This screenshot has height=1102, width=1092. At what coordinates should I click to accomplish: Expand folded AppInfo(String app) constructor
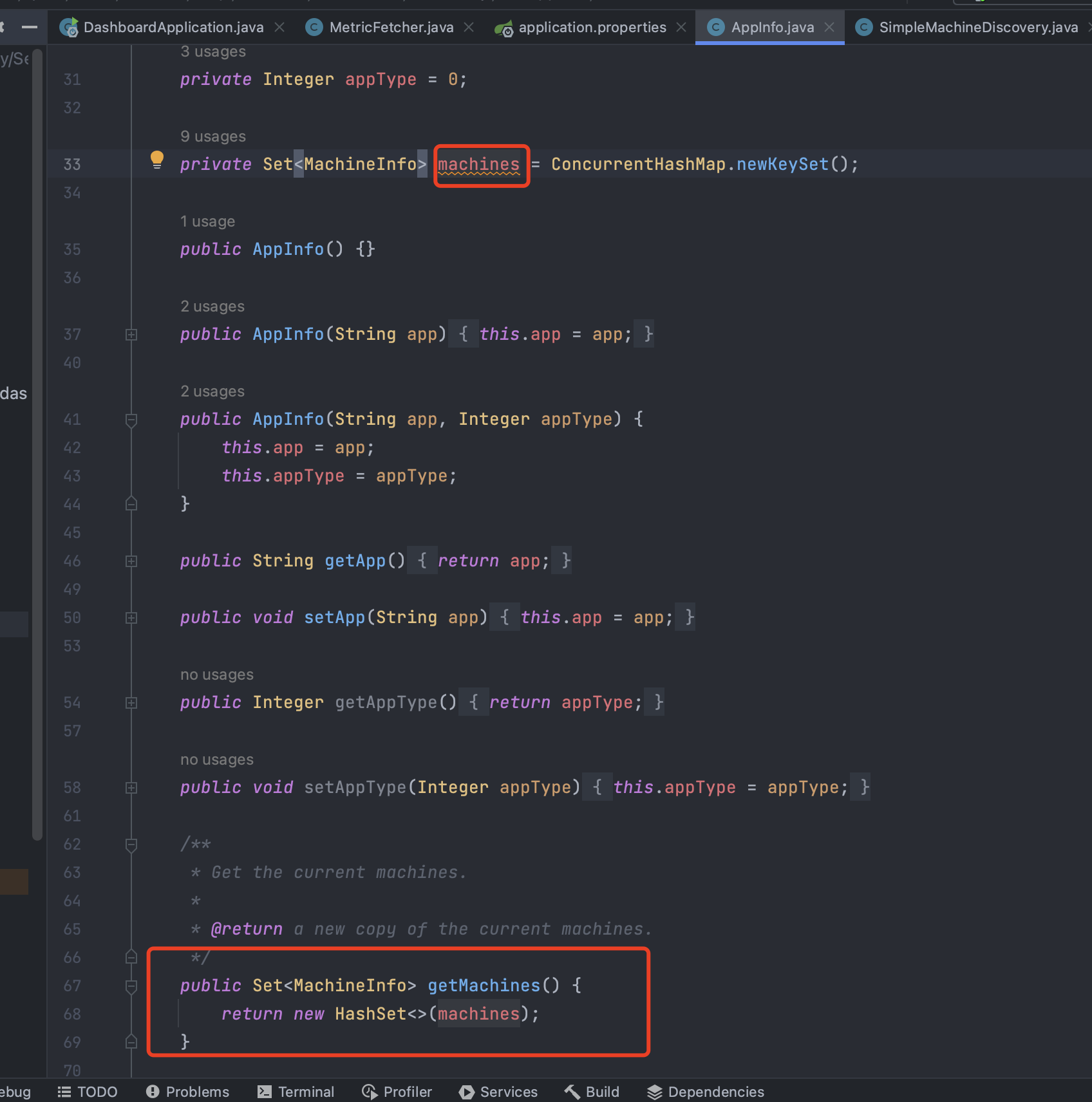131,335
